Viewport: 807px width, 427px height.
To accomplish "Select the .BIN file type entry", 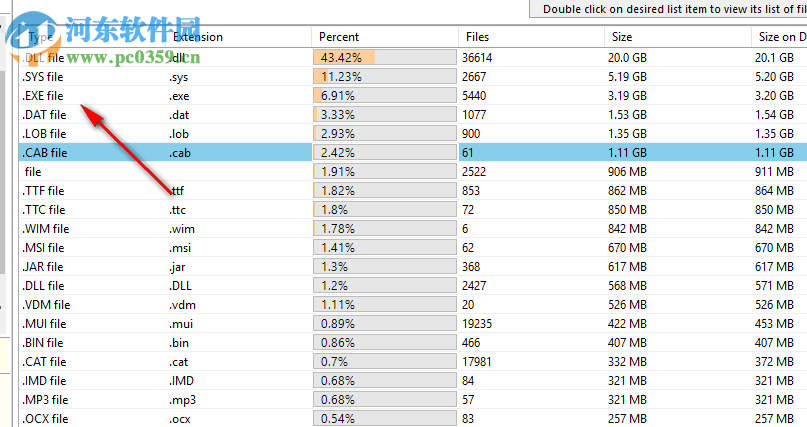I will click(x=43, y=343).
